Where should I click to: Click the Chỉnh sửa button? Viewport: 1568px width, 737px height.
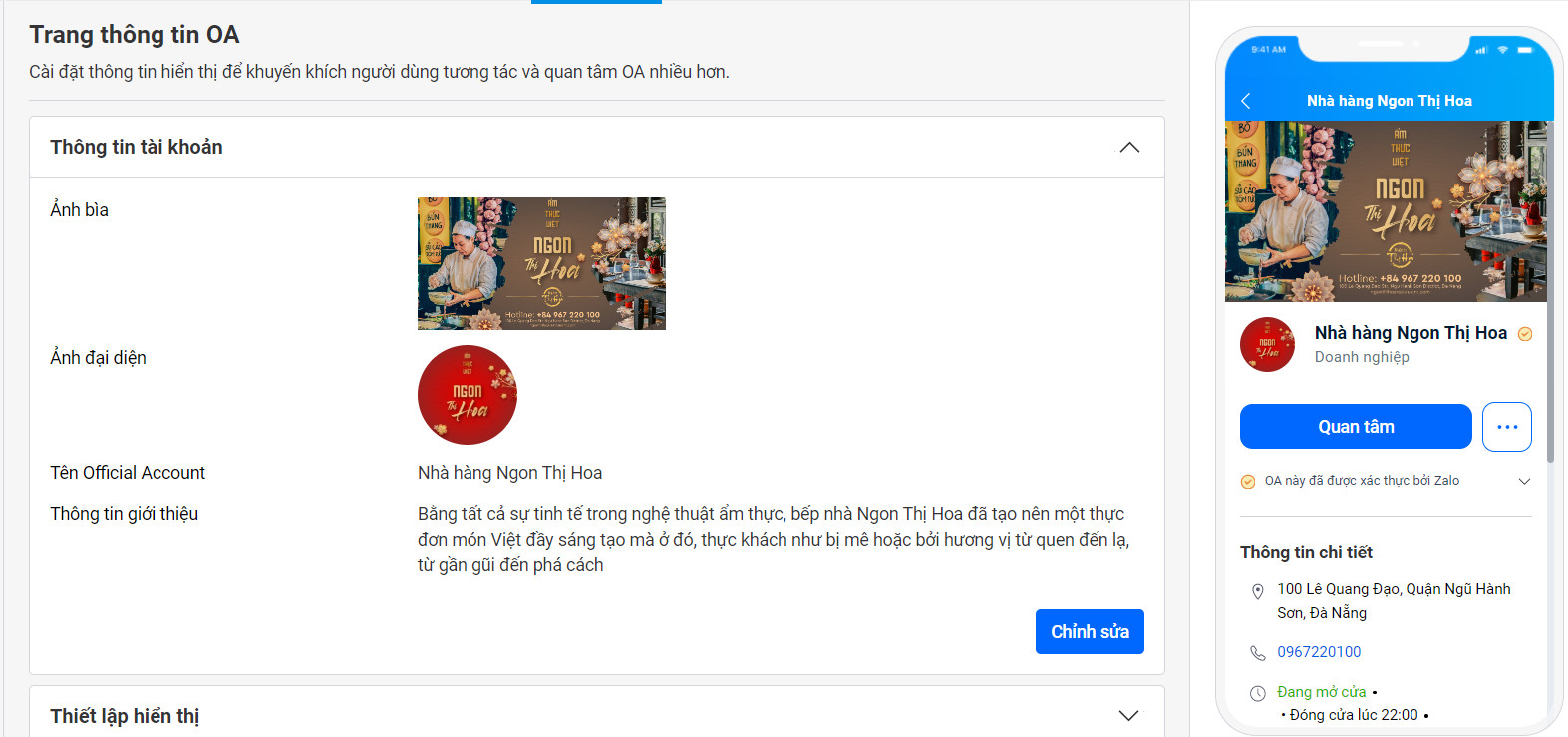1090,632
